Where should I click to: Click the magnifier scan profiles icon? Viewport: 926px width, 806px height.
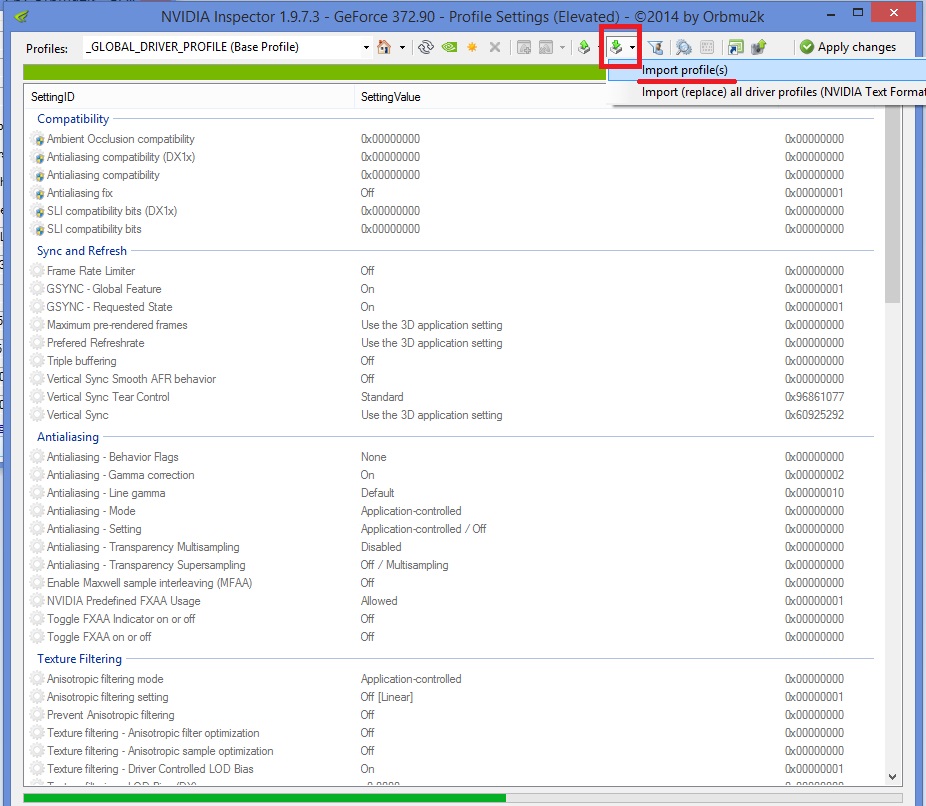[684, 47]
